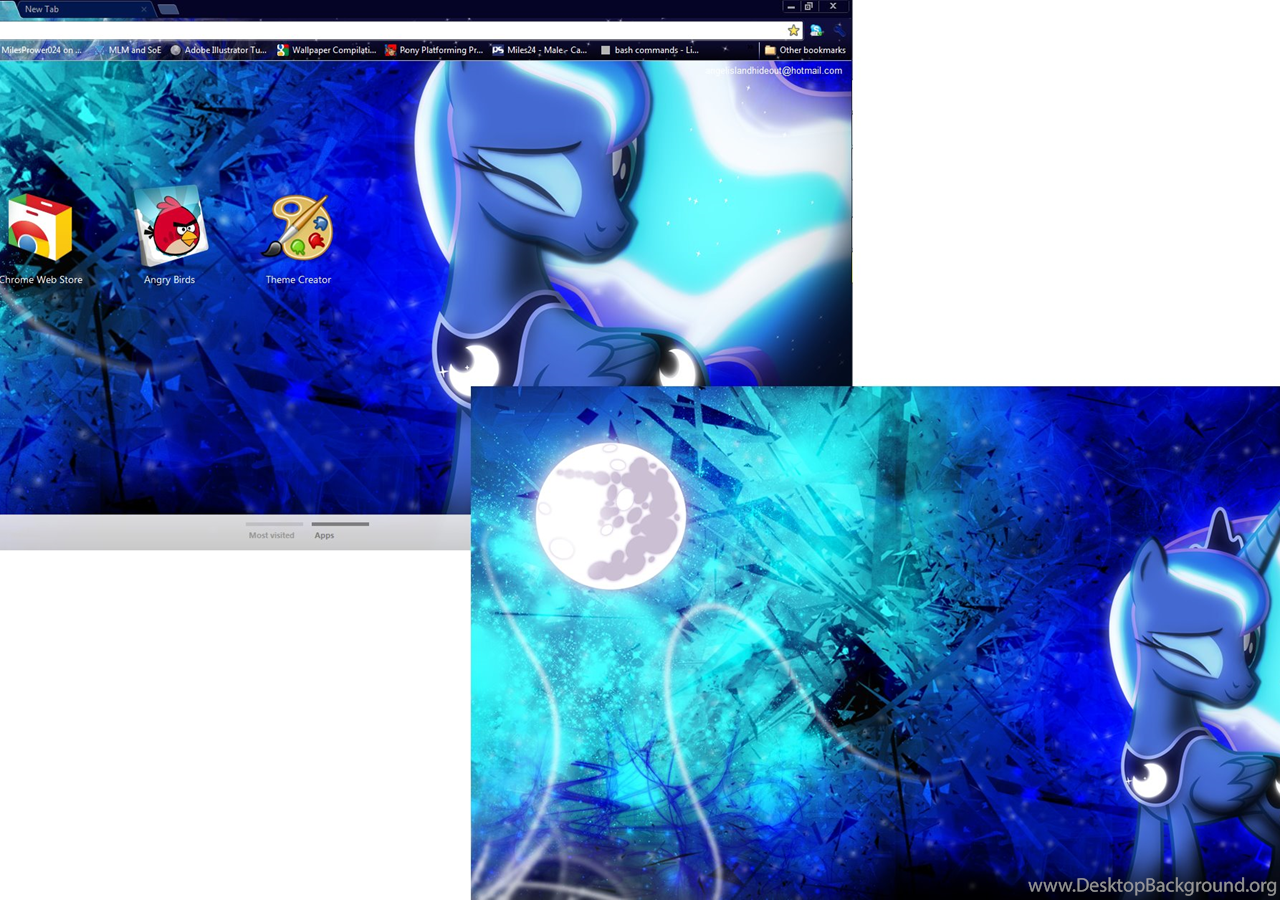Bookmark this page with the star icon
The width and height of the screenshot is (1280, 900).
click(793, 31)
